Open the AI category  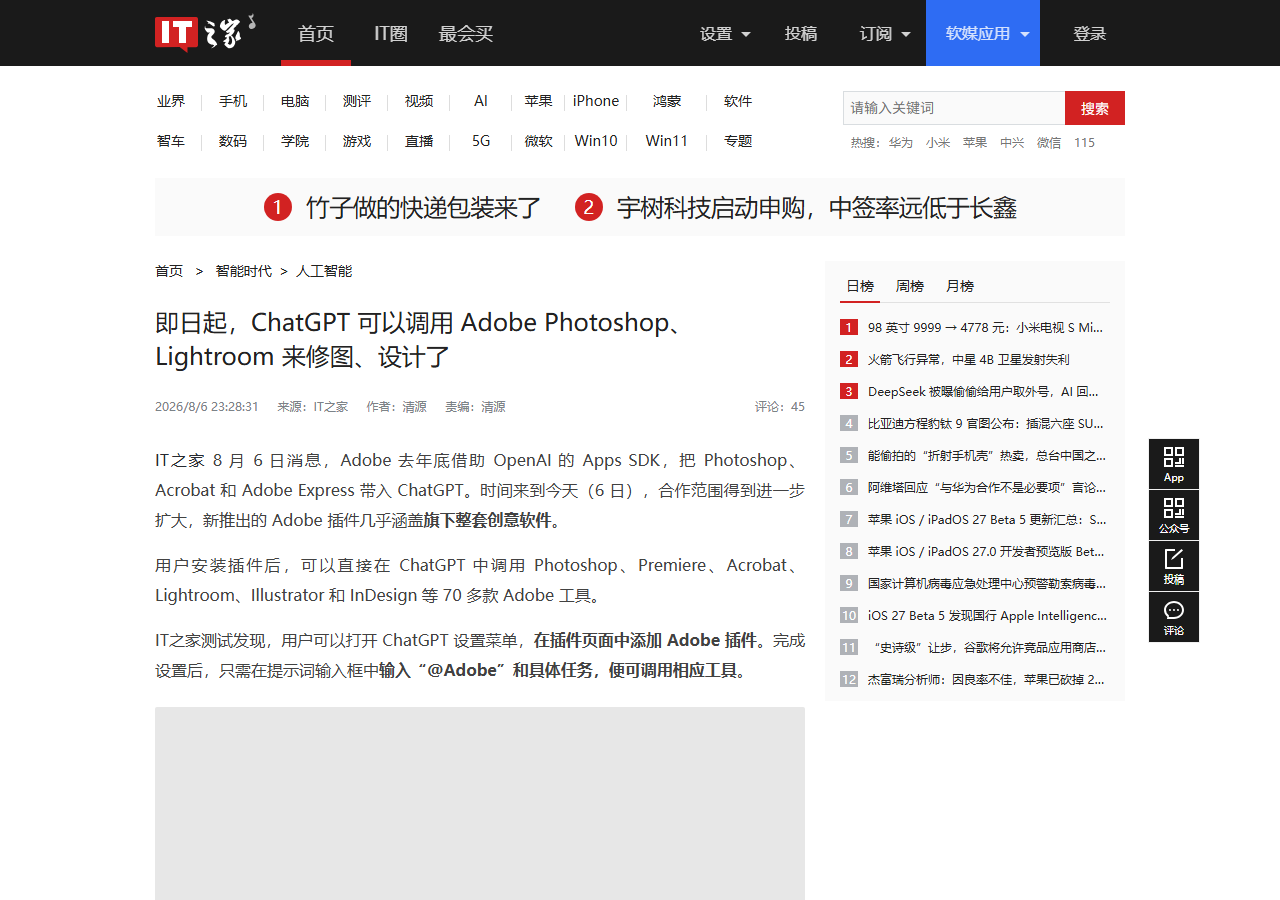point(481,101)
